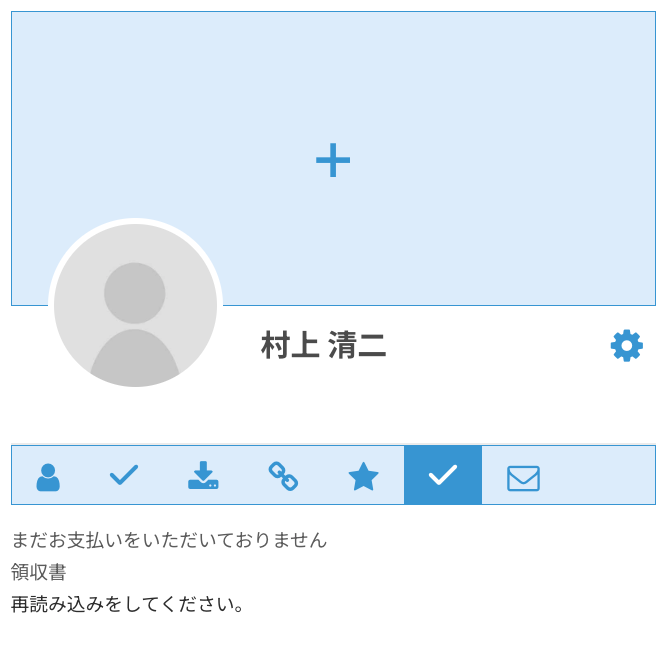Click the user name 村上 清二
Viewport: 670px width, 646px height.
tap(323, 345)
